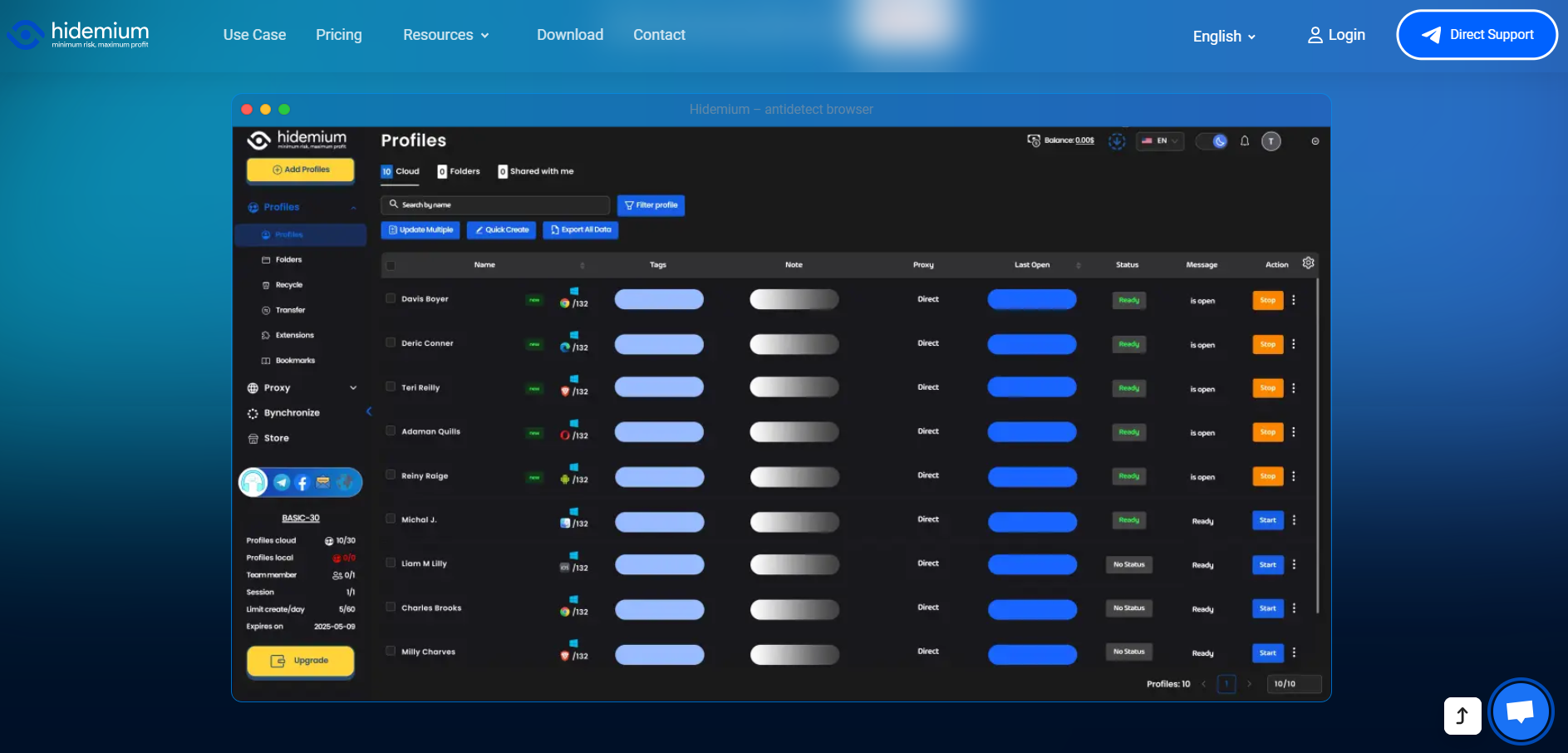The image size is (1568, 753).
Task: Click the Quick Create button
Action: point(501,230)
